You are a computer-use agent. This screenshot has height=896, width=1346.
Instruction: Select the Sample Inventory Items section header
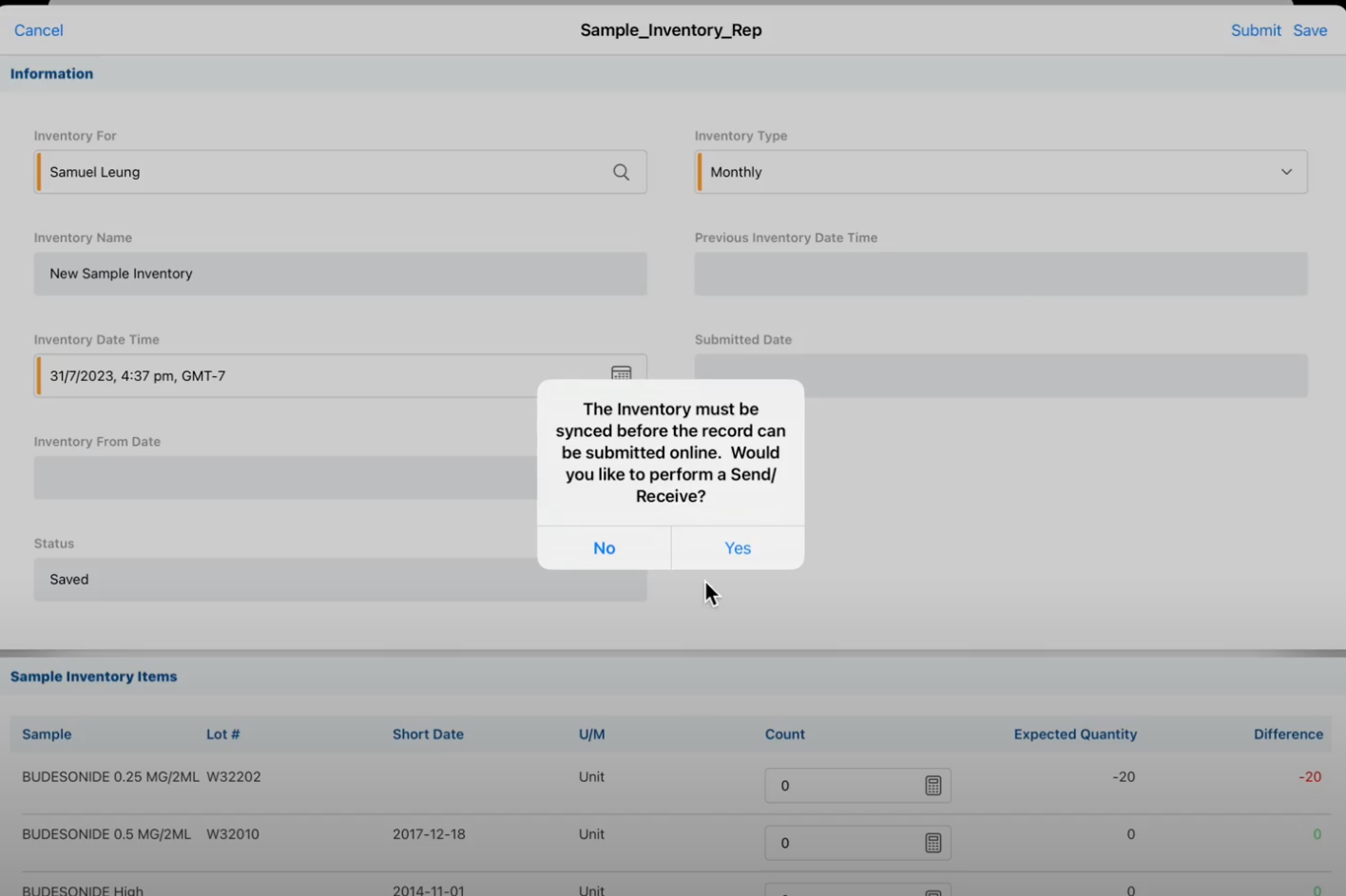click(x=94, y=677)
